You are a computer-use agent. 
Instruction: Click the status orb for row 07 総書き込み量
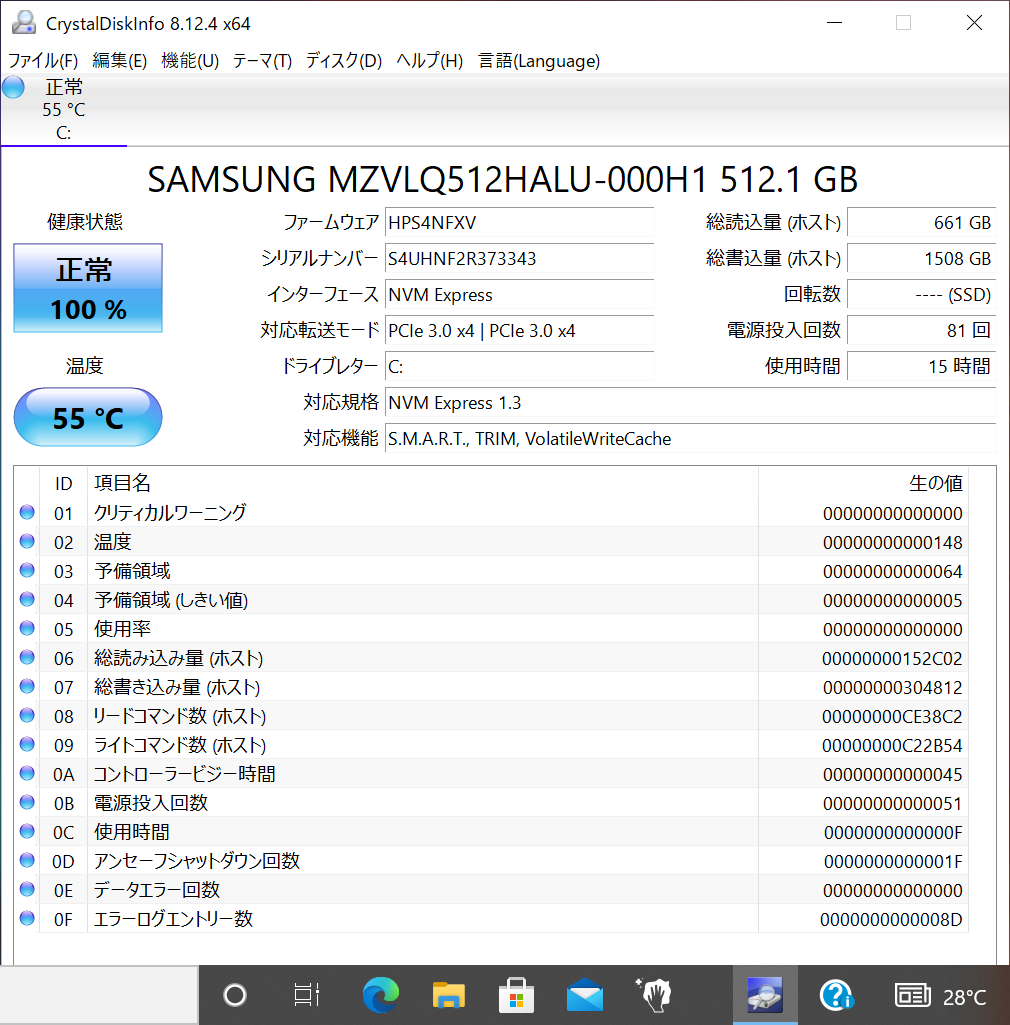click(27, 686)
